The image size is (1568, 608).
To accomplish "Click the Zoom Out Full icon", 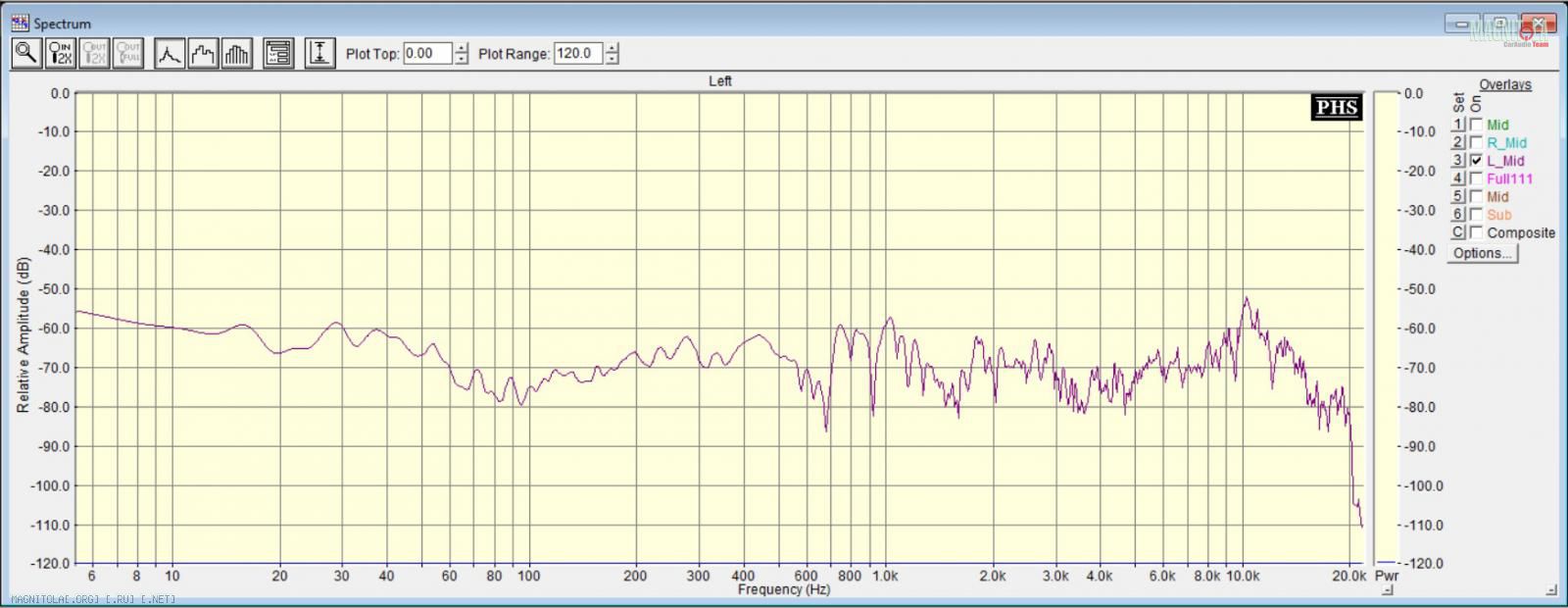I will [128, 53].
